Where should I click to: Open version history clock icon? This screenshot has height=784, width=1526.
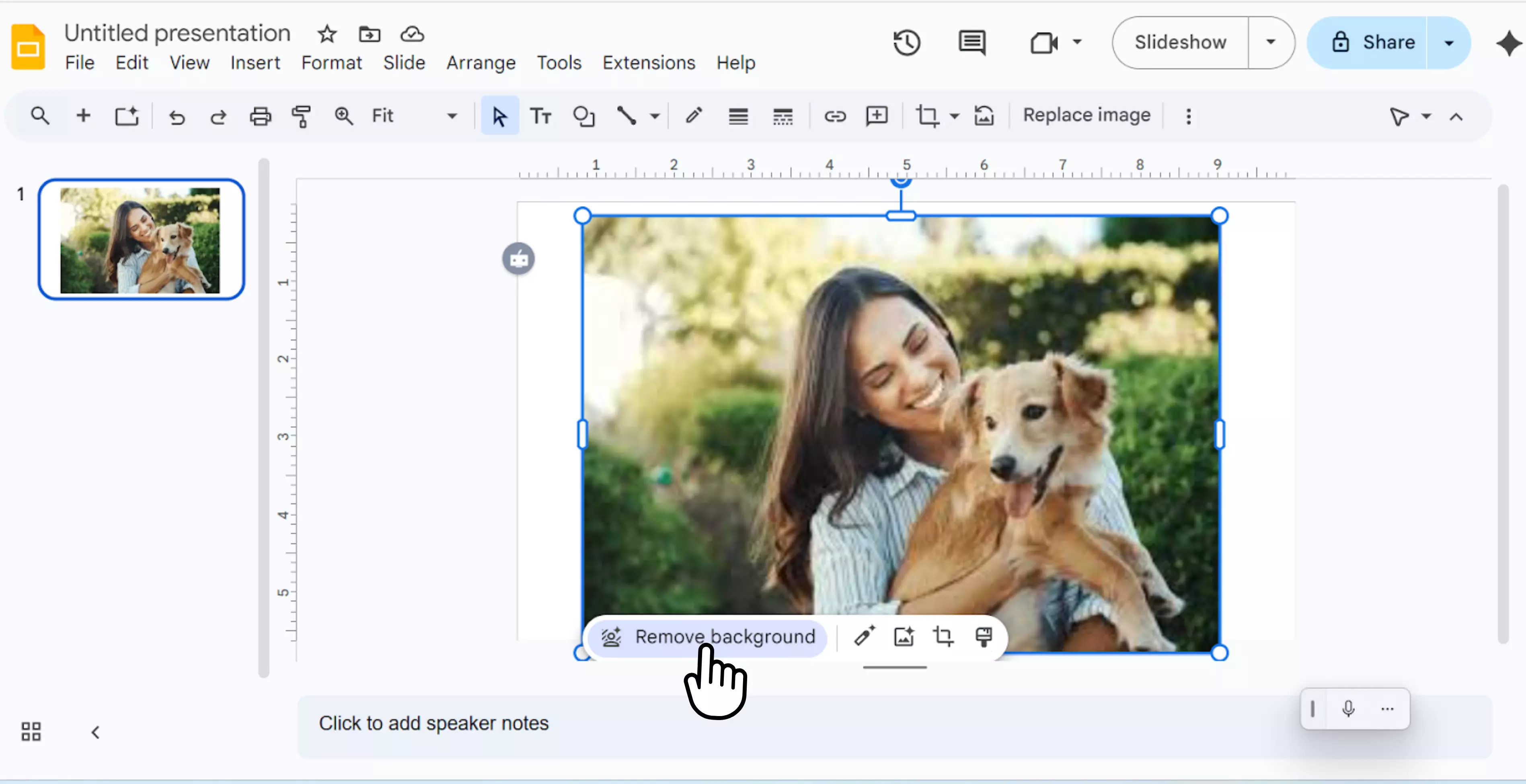pos(906,43)
